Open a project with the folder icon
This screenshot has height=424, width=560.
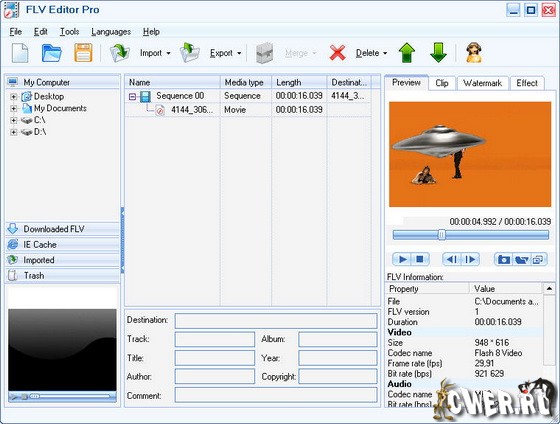point(51,53)
